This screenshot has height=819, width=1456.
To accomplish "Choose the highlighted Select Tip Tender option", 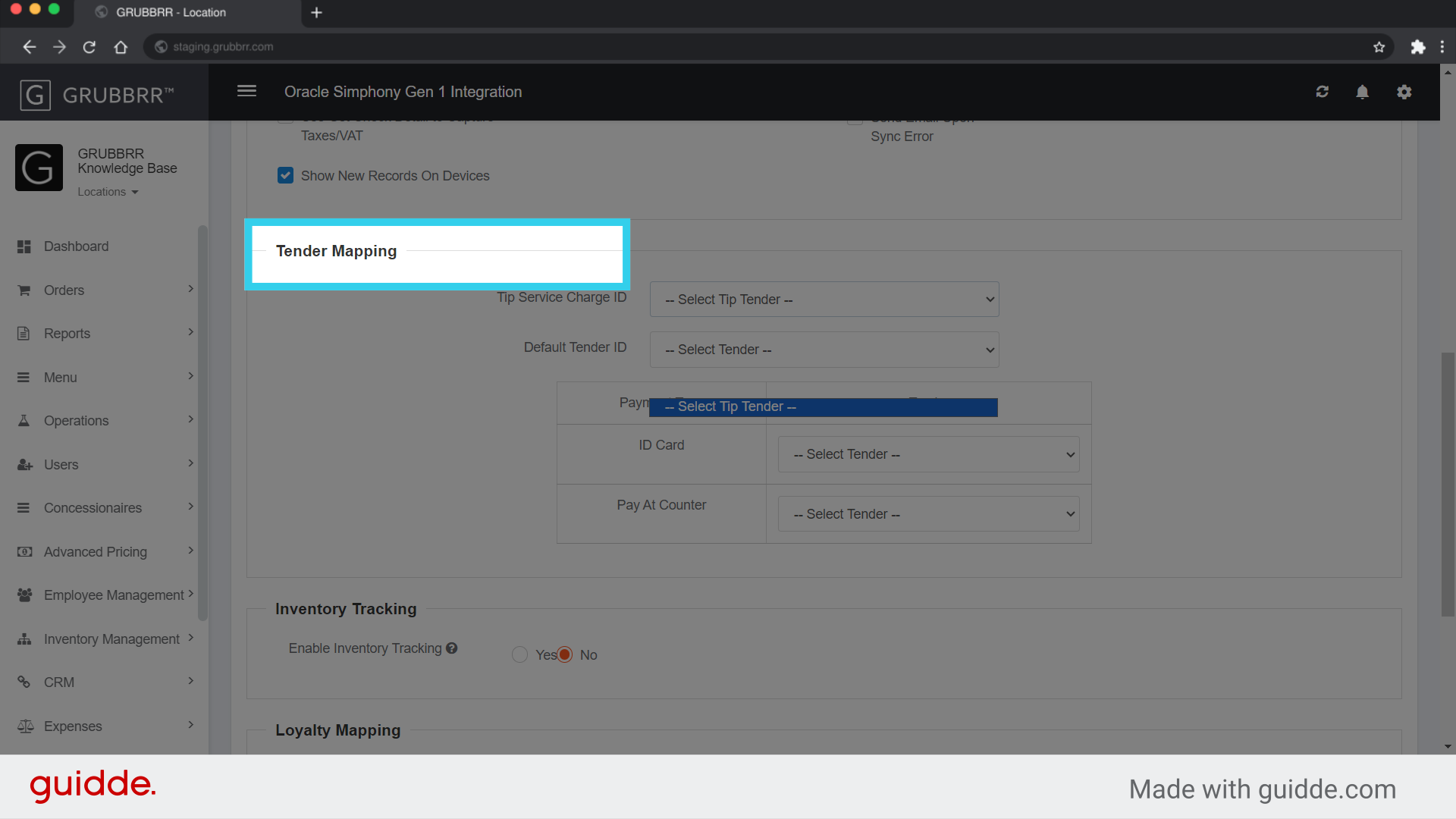I will coord(824,407).
